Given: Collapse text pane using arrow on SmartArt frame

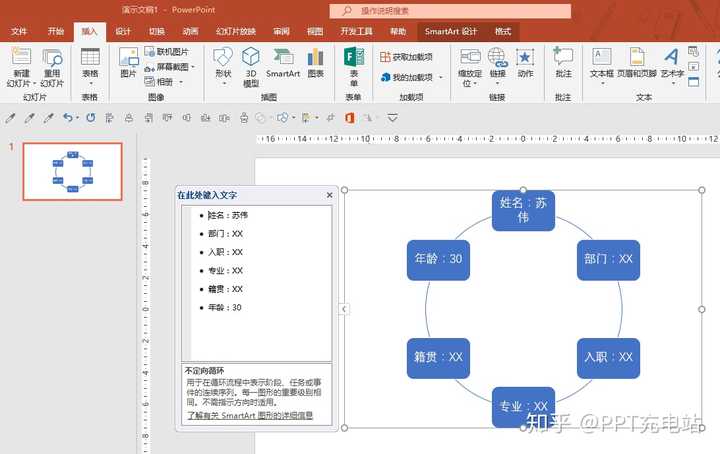Looking at the screenshot, I should pyautogui.click(x=344, y=309).
